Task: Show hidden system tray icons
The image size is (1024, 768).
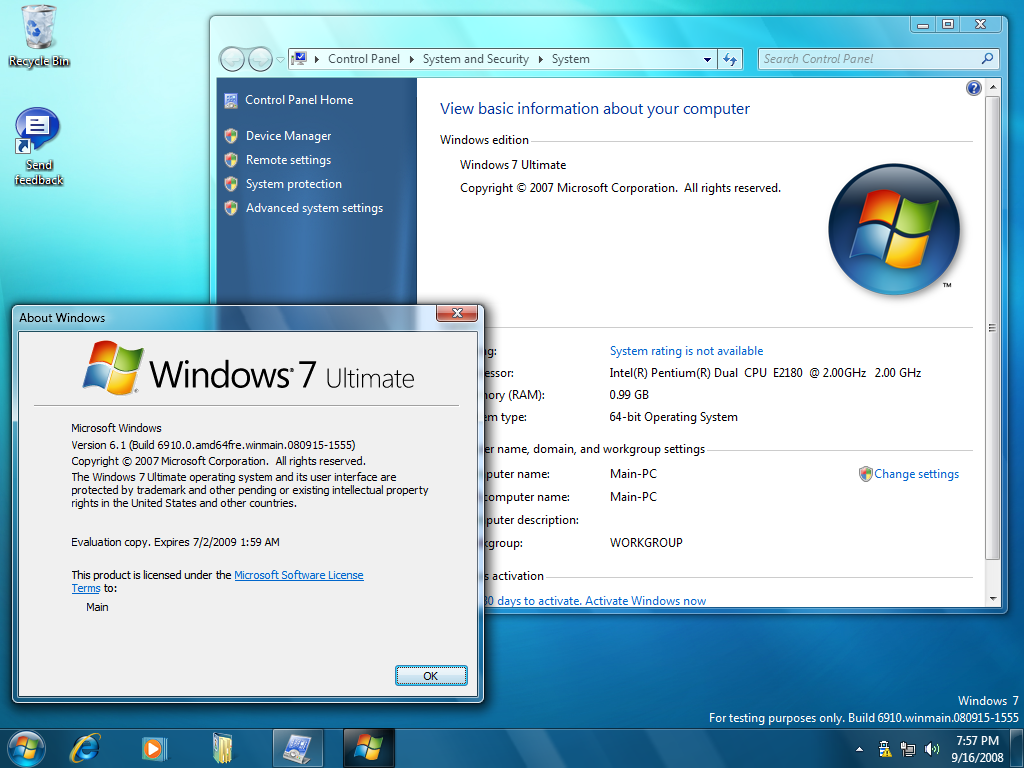Action: click(859, 748)
